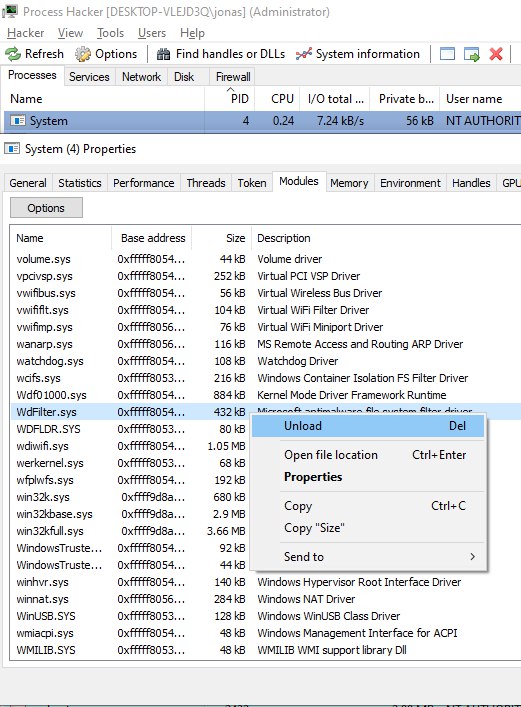The image size is (521, 707).
Task: Click the Process Hacker title bar icon
Action: 10,11
